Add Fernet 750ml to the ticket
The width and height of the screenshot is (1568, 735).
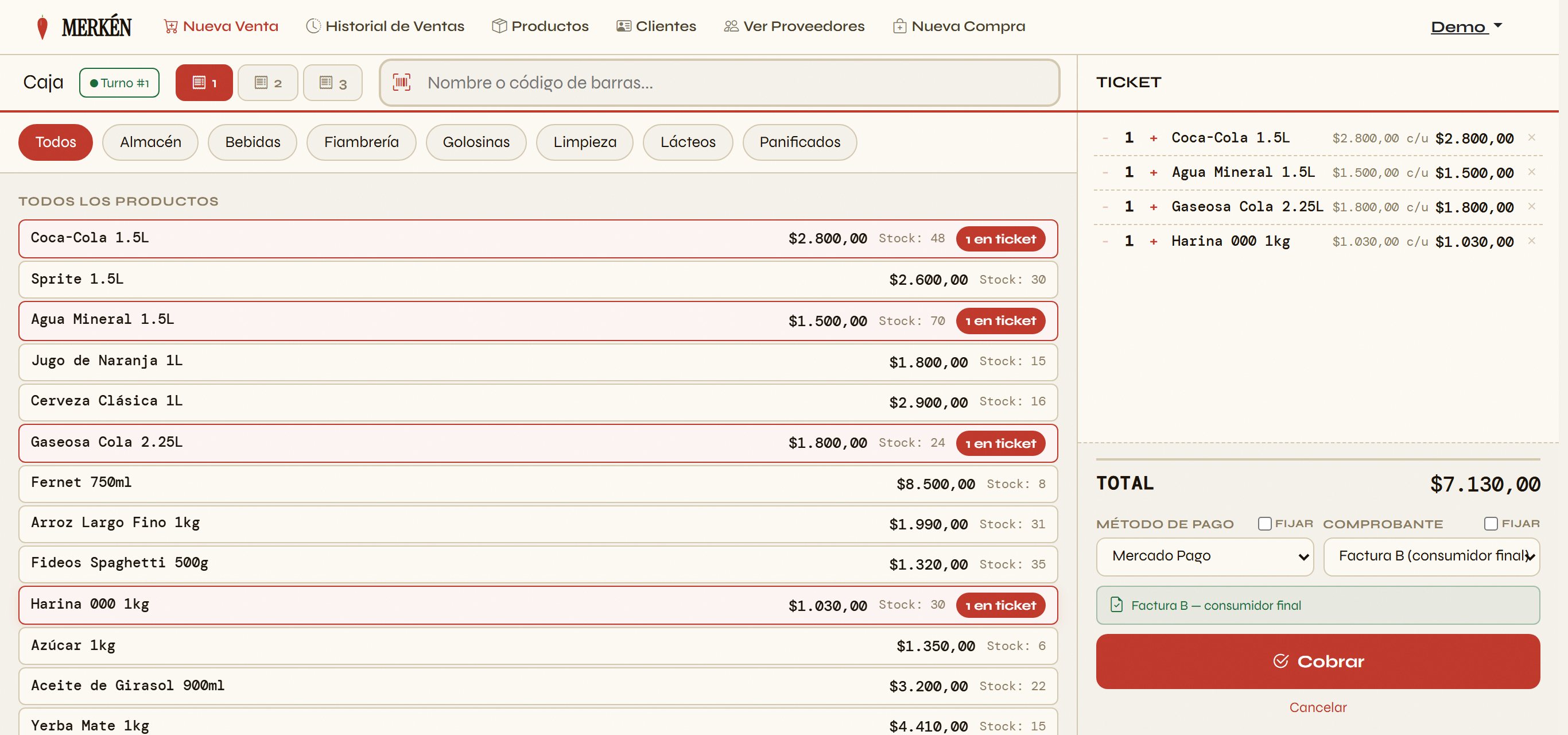pos(538,484)
